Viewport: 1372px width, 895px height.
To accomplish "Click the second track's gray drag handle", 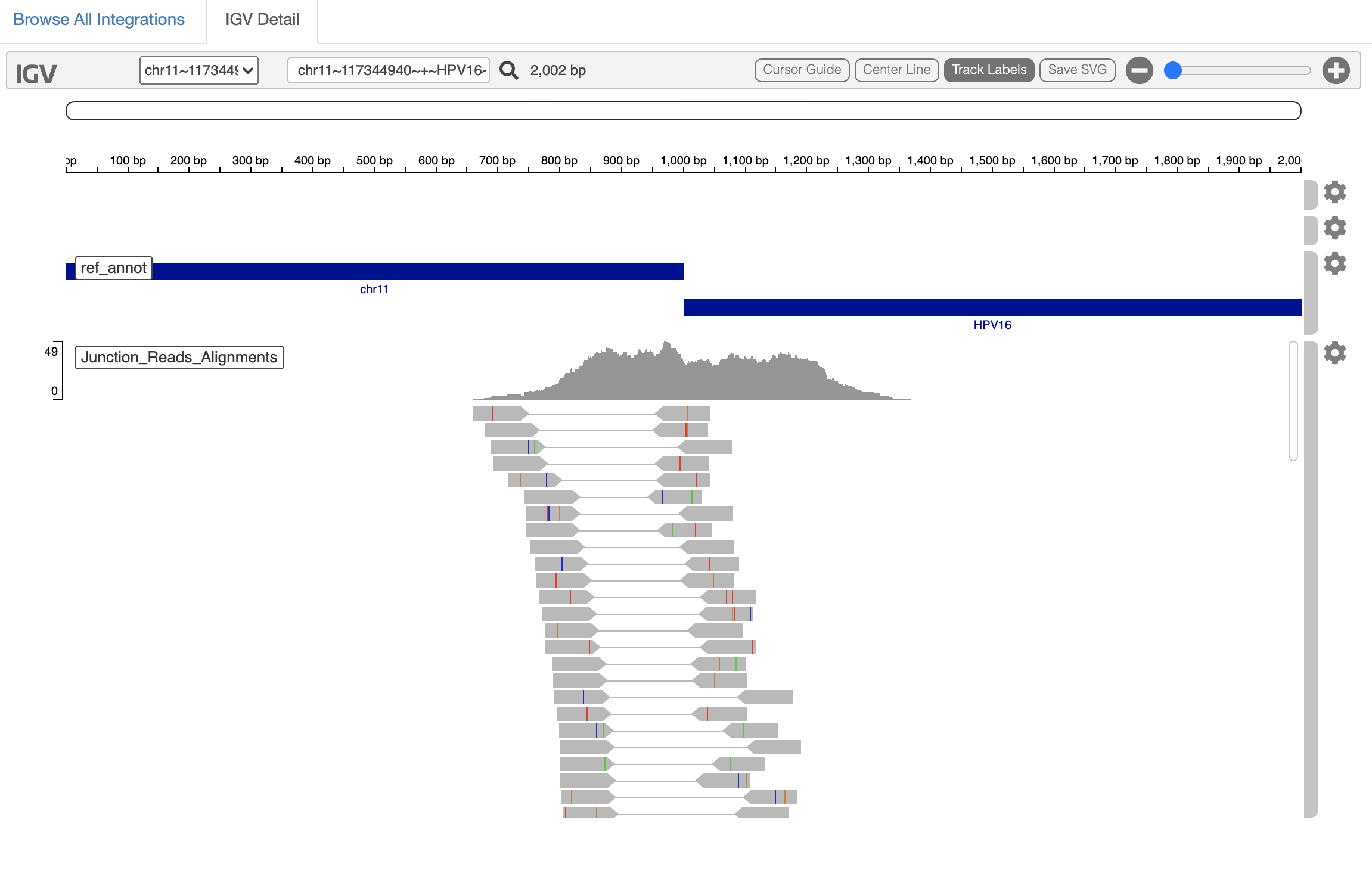I will [x=1311, y=231].
